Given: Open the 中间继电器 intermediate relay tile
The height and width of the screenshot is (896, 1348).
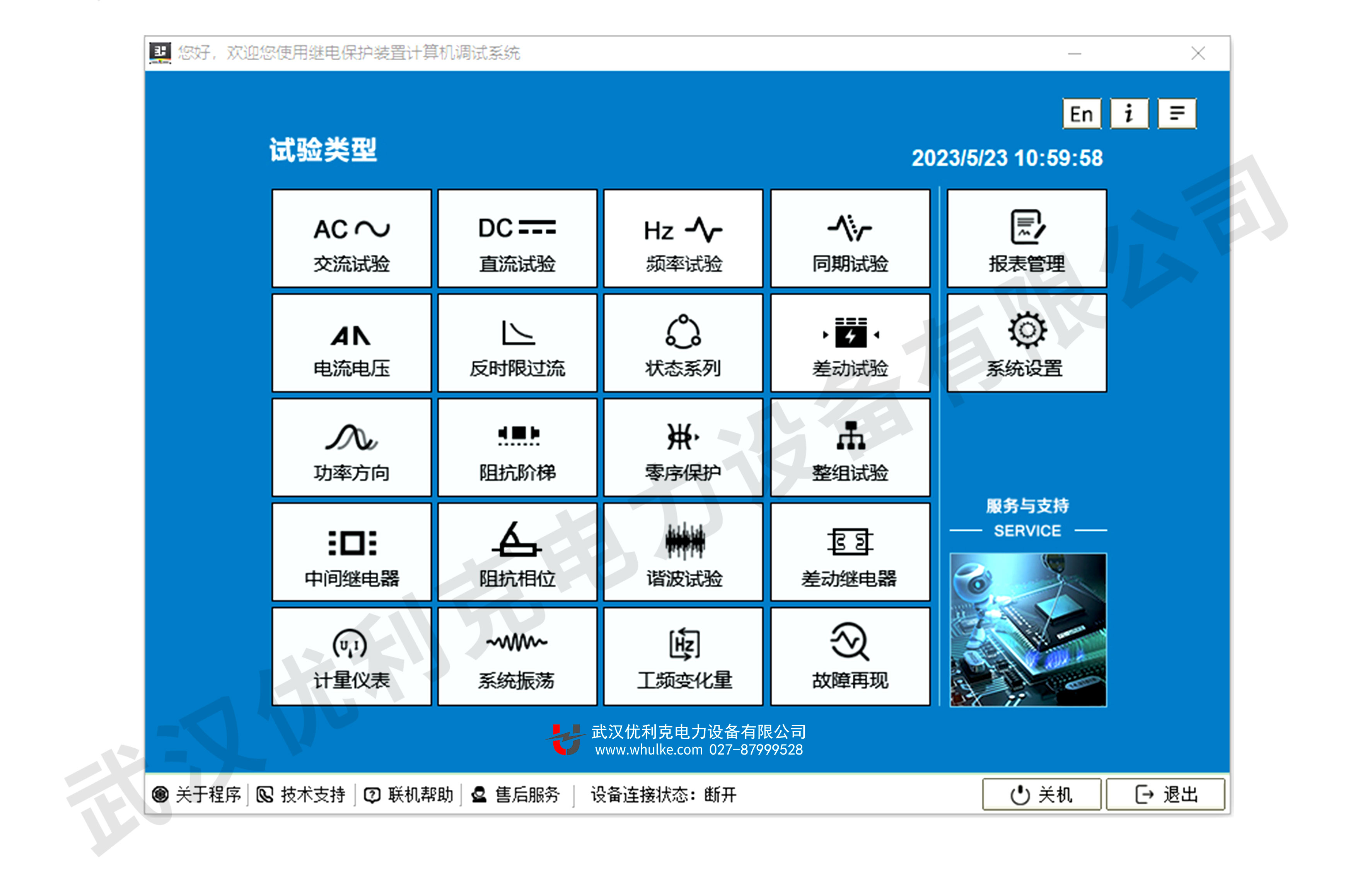Looking at the screenshot, I should (x=351, y=552).
